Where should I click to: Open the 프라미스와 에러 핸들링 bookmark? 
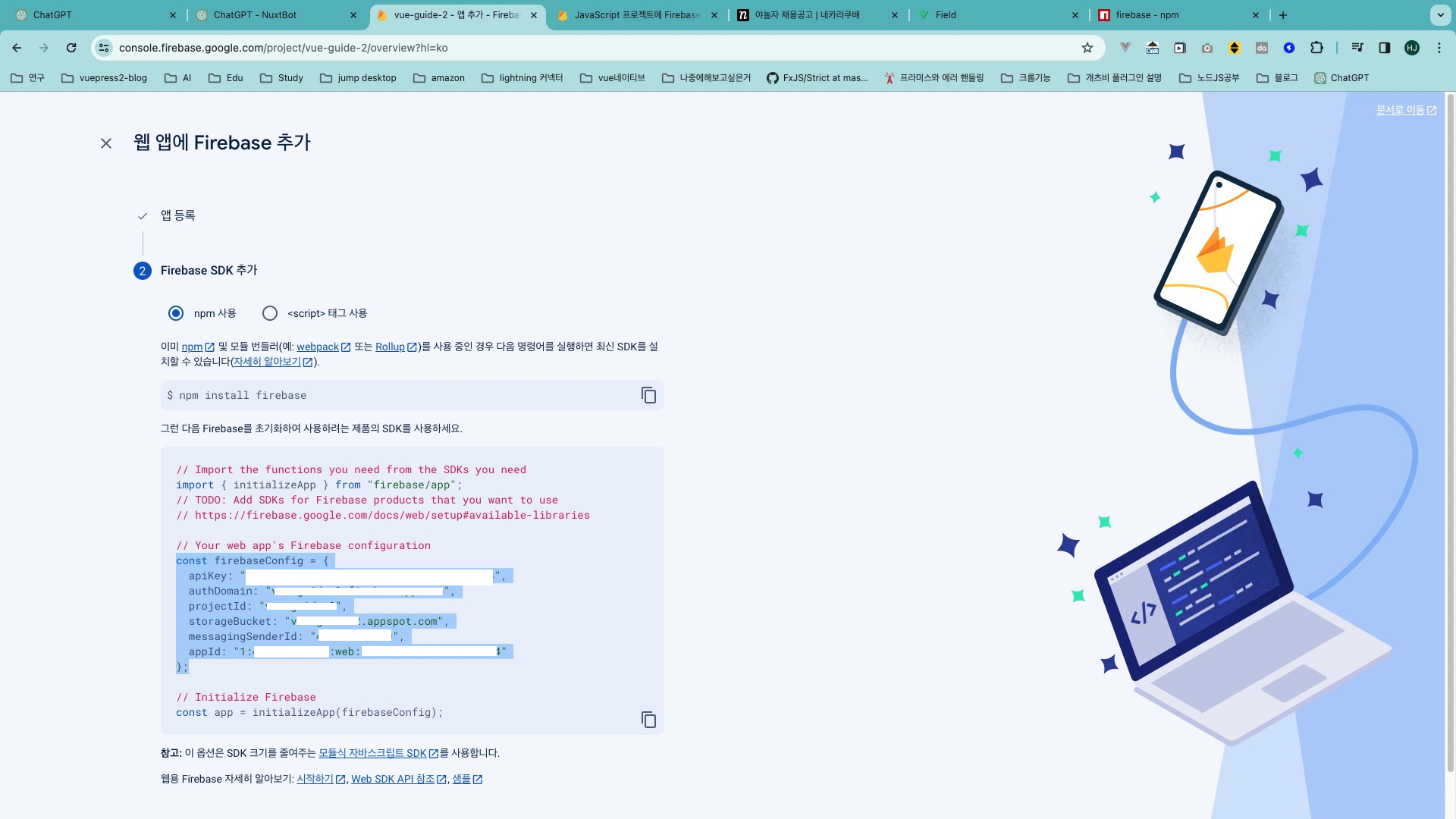pyautogui.click(x=934, y=78)
